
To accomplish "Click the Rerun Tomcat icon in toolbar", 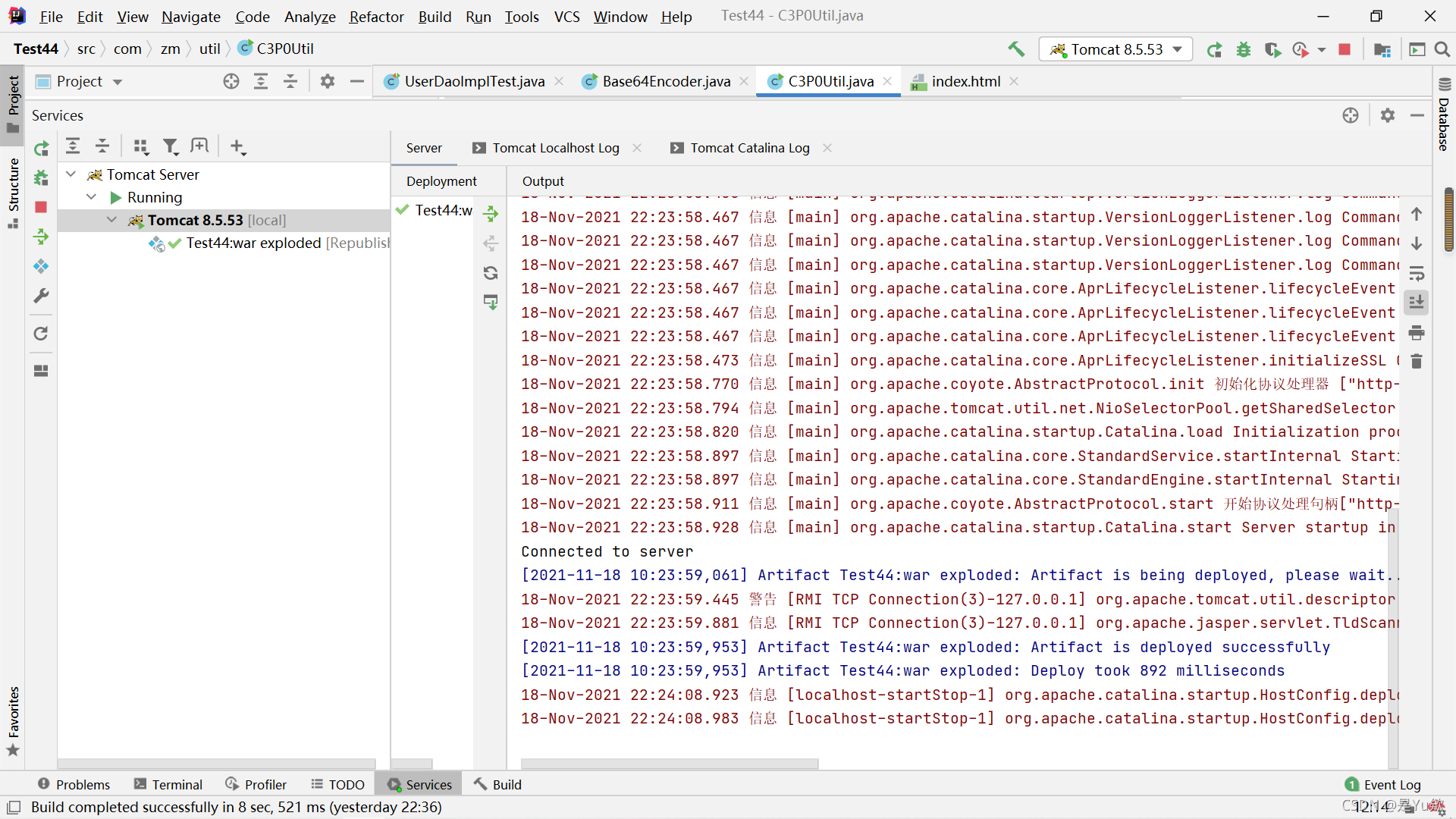I will 1214,49.
